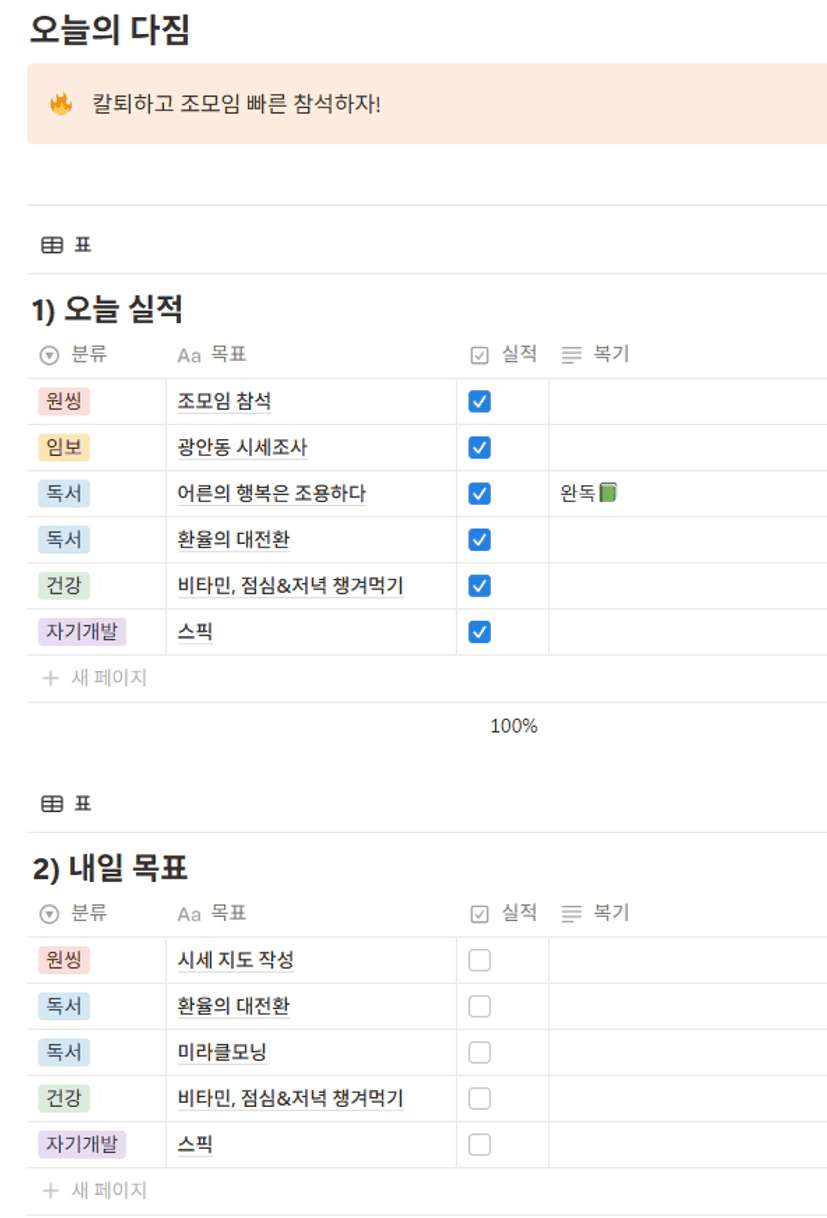Click the Aa 목표 title icon in 오늘 실적
Image resolution: width=827 pixels, height=1218 pixels.
pyautogui.click(x=189, y=355)
